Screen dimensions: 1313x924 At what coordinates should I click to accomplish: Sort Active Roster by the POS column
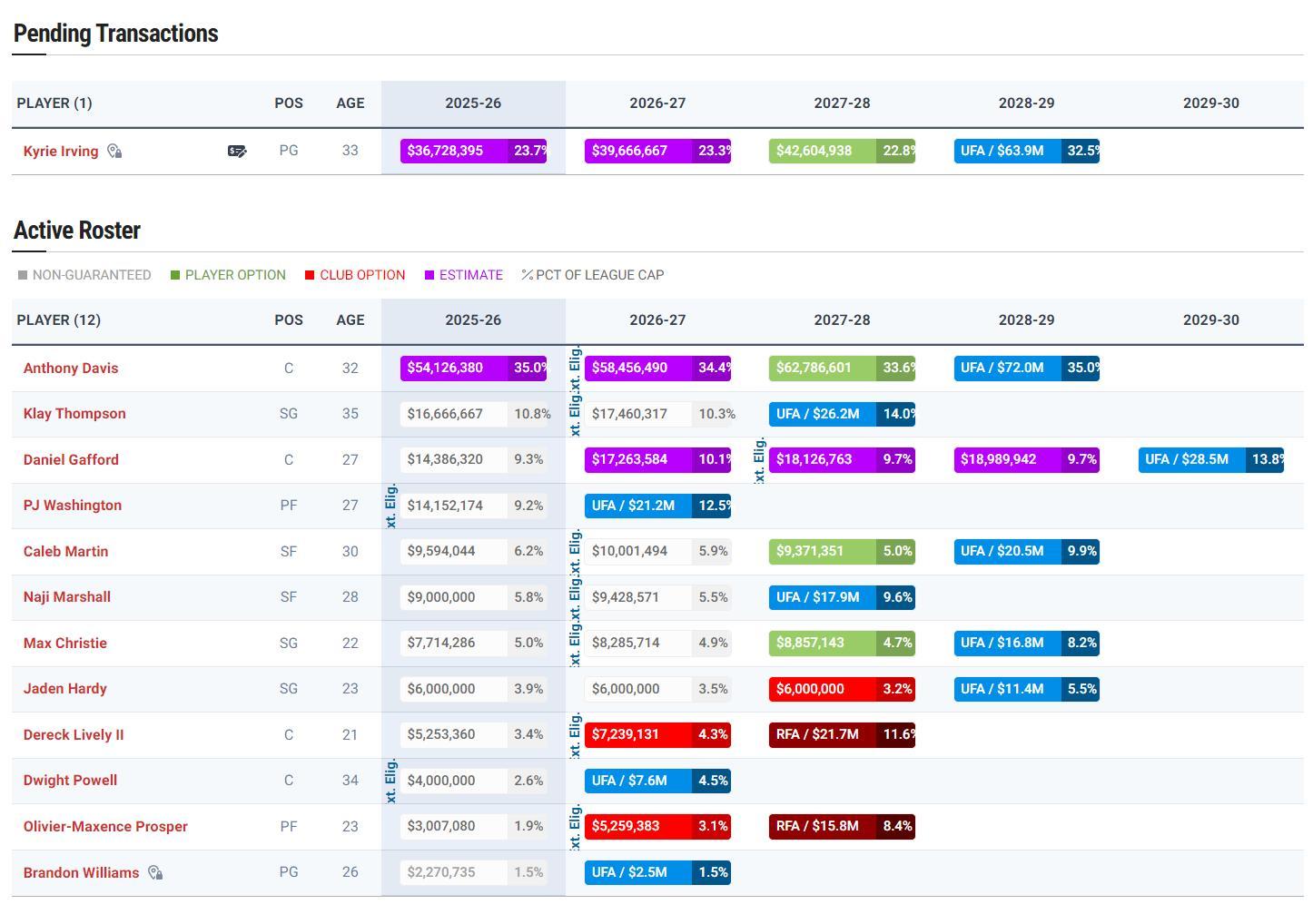[x=289, y=320]
